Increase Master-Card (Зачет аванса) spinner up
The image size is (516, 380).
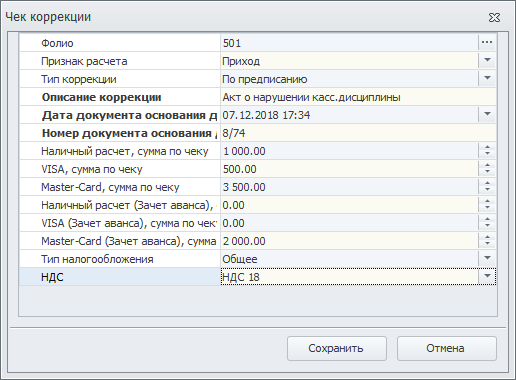point(487,237)
